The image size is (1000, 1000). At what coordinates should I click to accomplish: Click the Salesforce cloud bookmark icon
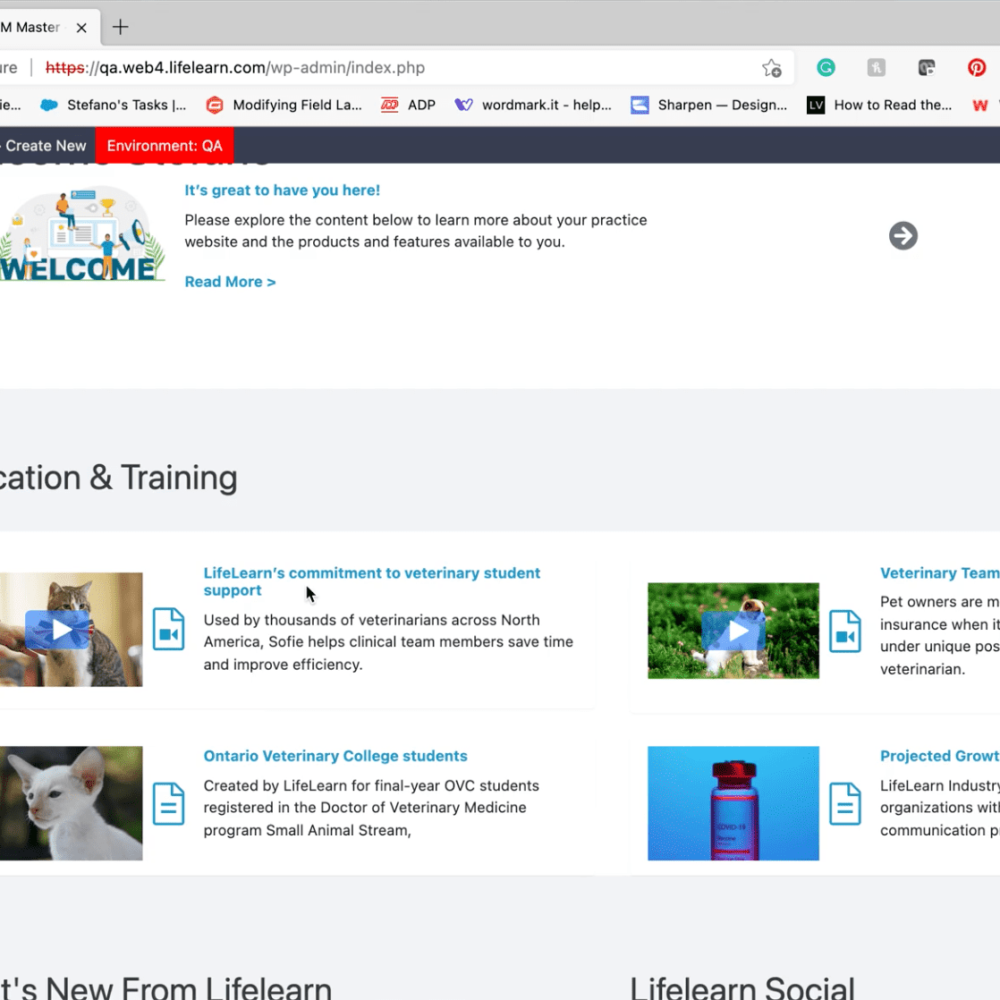pyautogui.click(x=48, y=105)
